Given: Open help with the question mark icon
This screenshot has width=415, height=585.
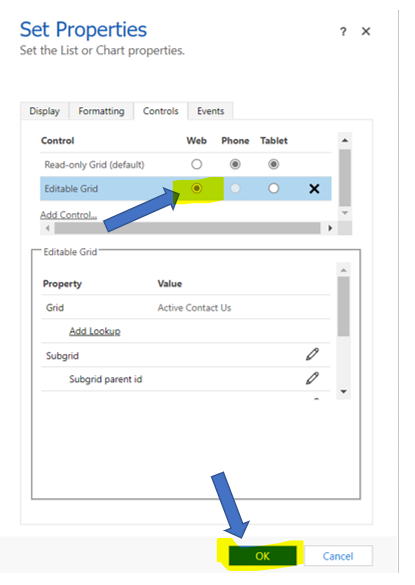Looking at the screenshot, I should click(x=343, y=32).
